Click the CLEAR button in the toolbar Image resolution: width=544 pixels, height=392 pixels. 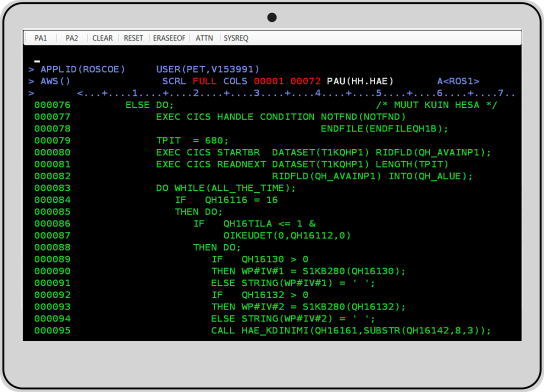pos(102,38)
